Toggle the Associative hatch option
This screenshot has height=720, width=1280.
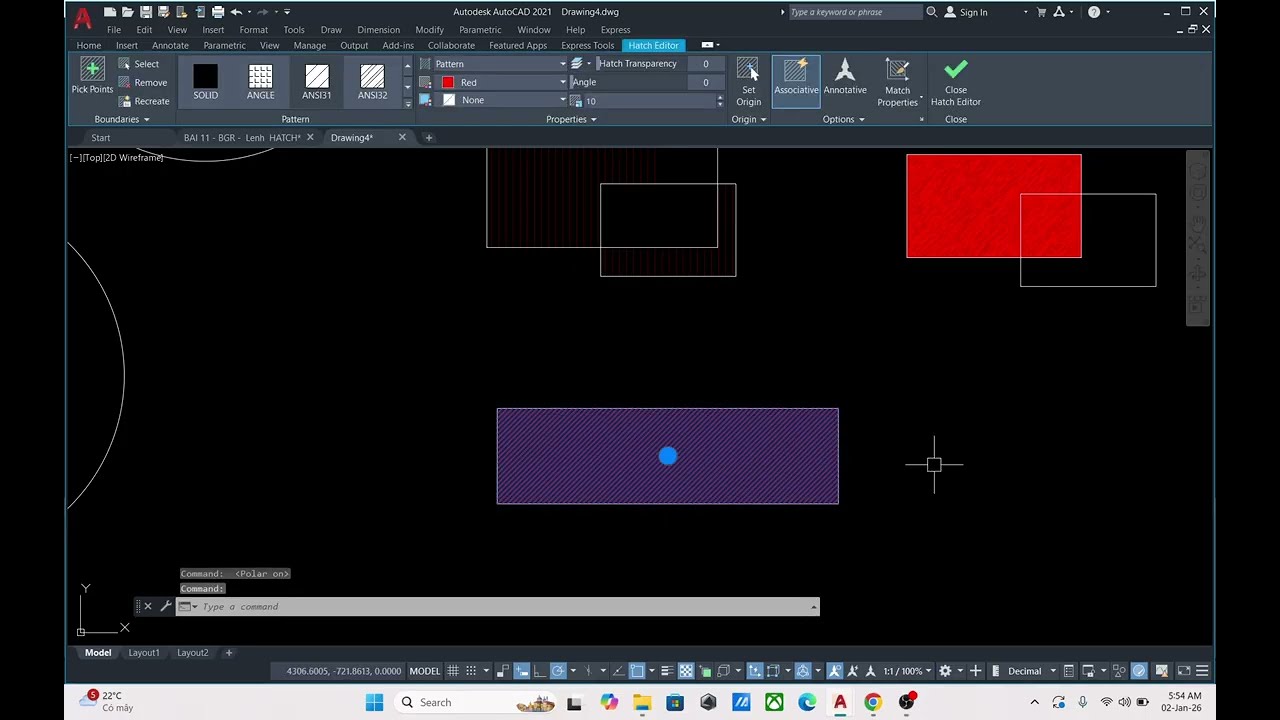click(x=796, y=81)
